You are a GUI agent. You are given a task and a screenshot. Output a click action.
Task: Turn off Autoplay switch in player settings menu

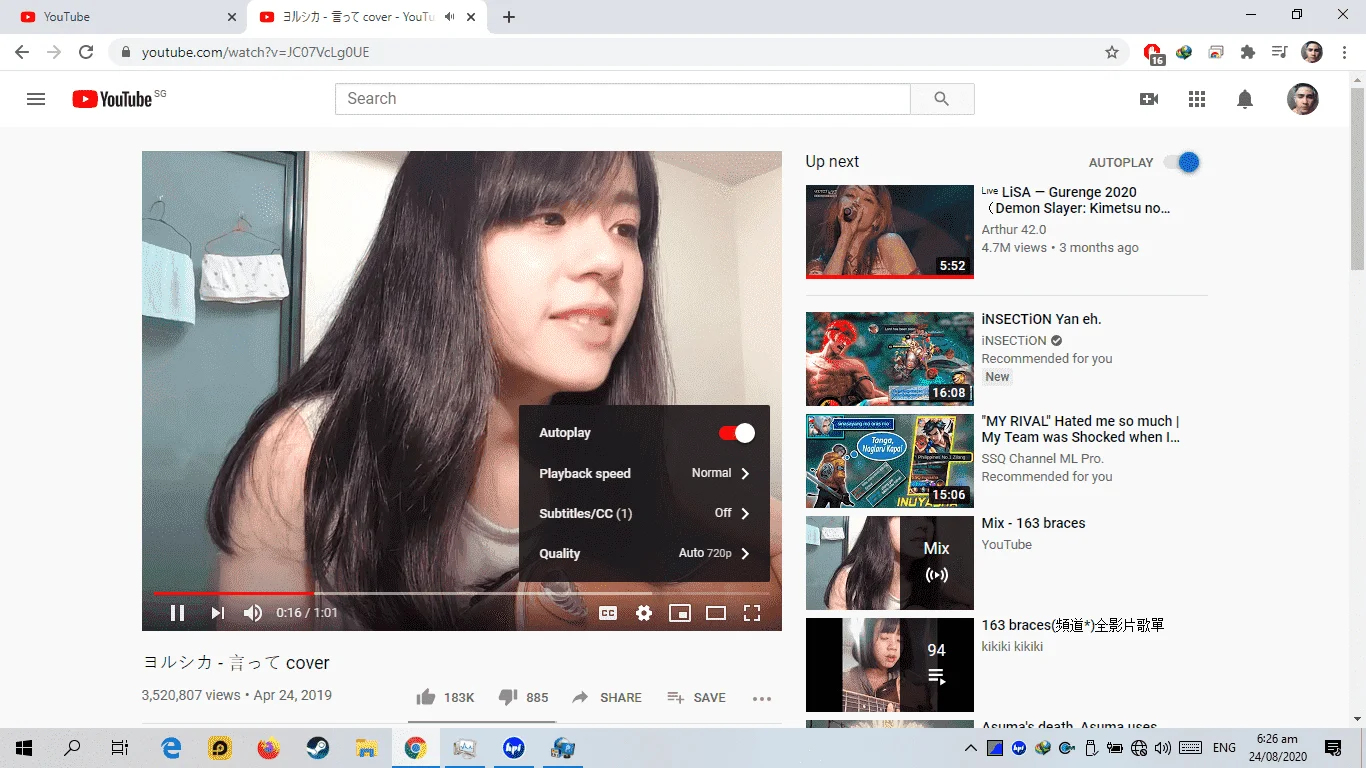(737, 433)
